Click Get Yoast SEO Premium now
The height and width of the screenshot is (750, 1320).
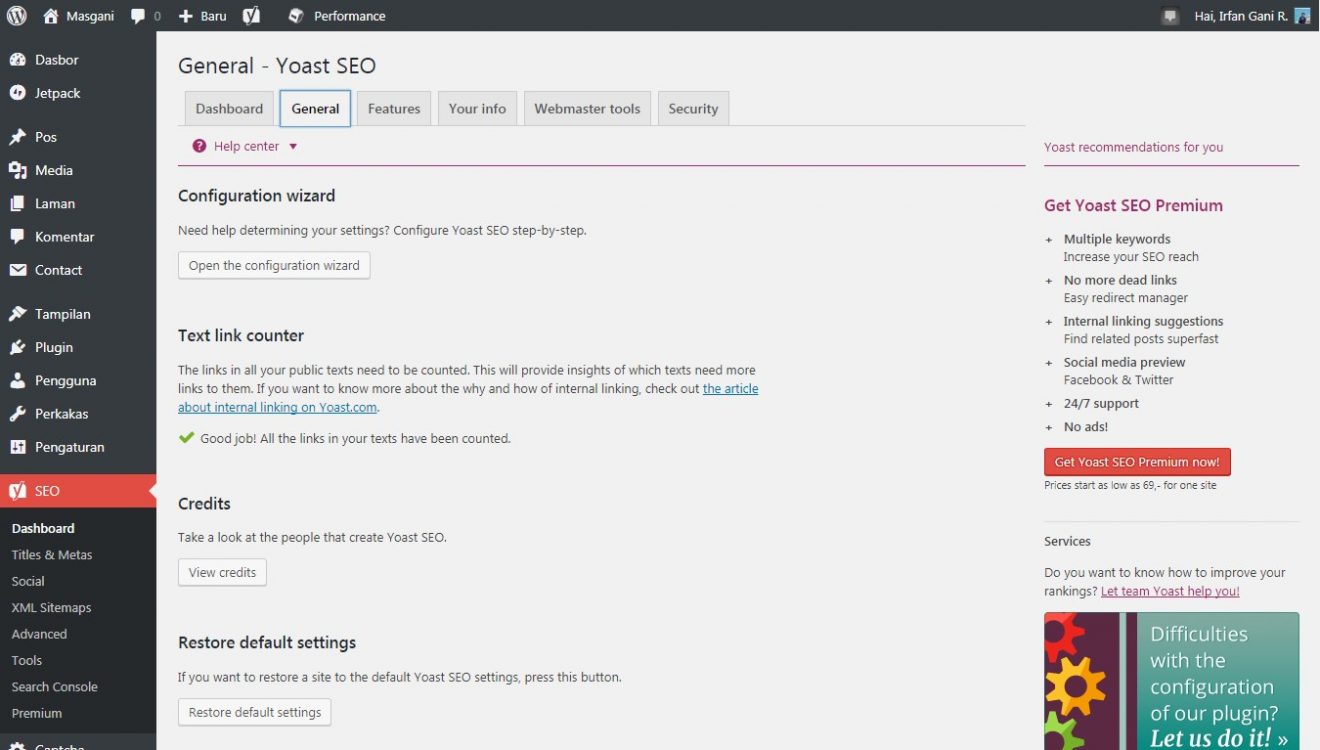[1137, 462]
